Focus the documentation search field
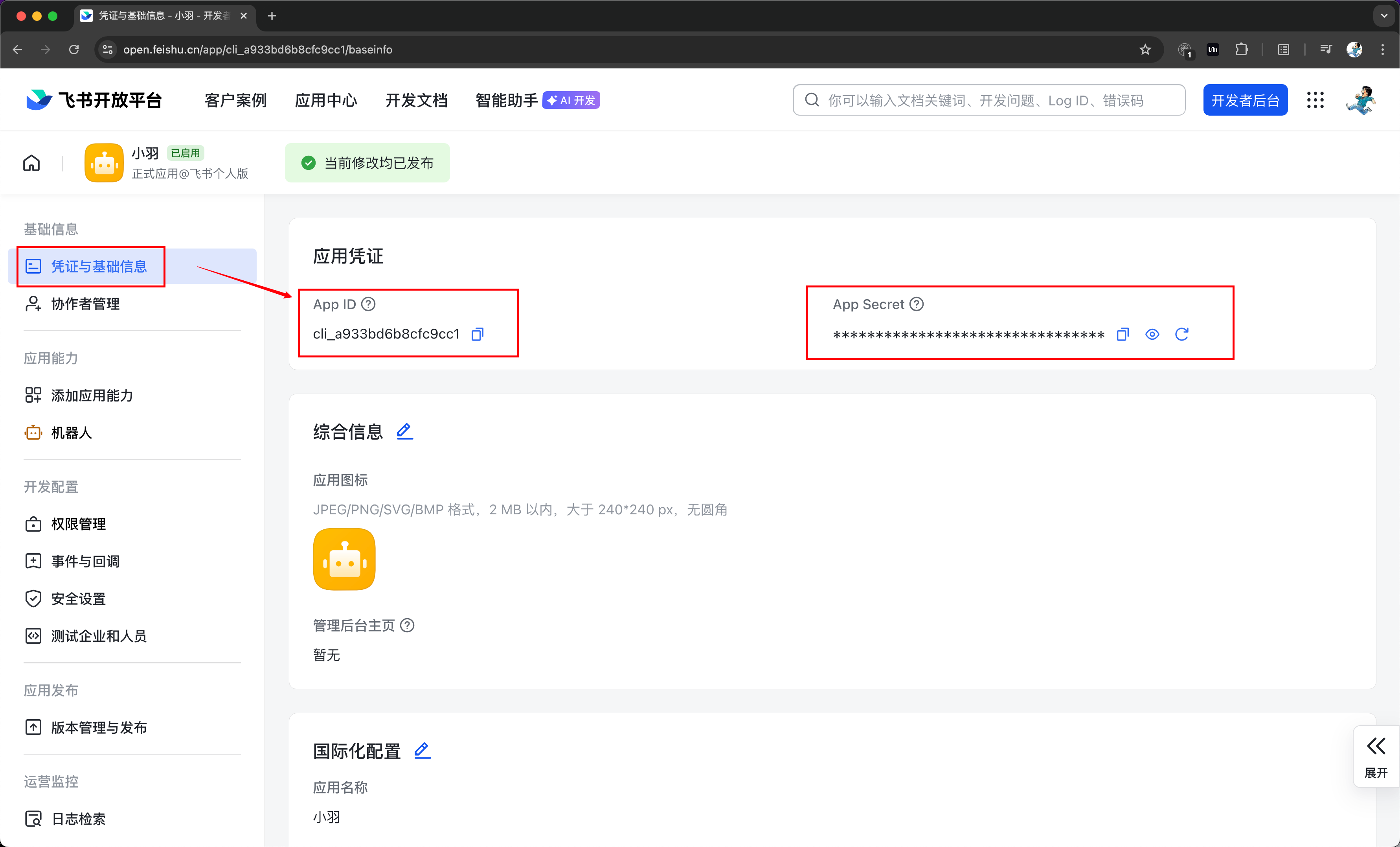This screenshot has height=847, width=1400. point(988,100)
